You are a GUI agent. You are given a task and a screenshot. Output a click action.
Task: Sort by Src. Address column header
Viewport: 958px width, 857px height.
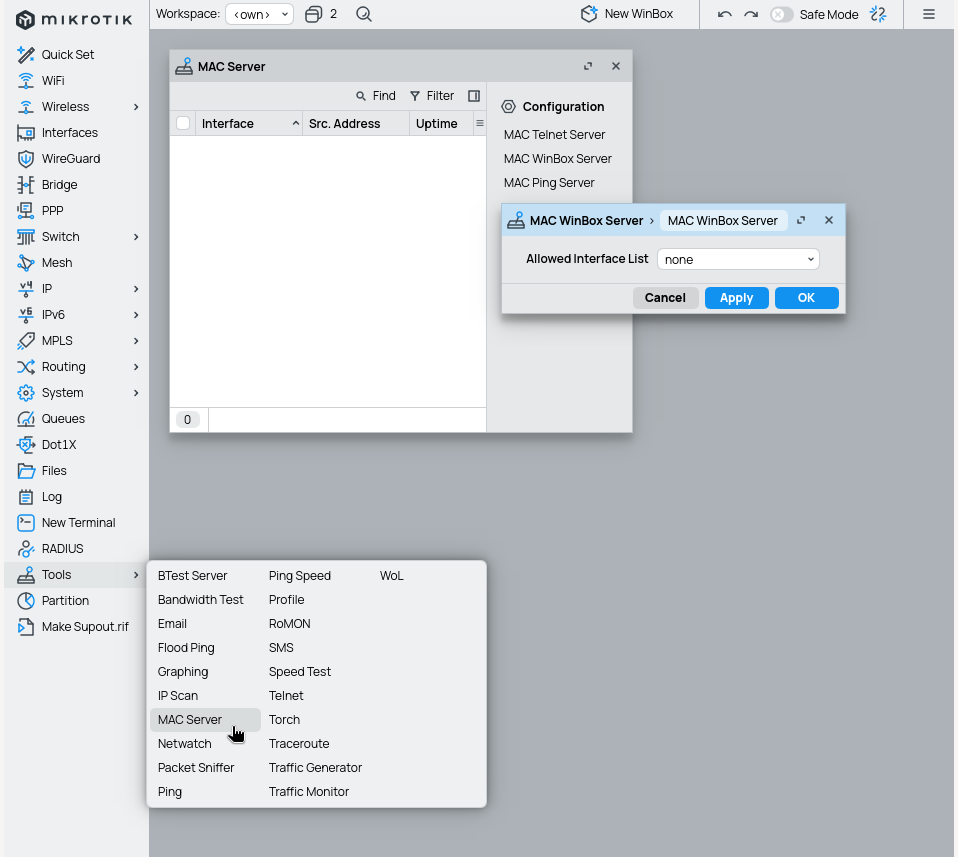pyautogui.click(x=356, y=123)
